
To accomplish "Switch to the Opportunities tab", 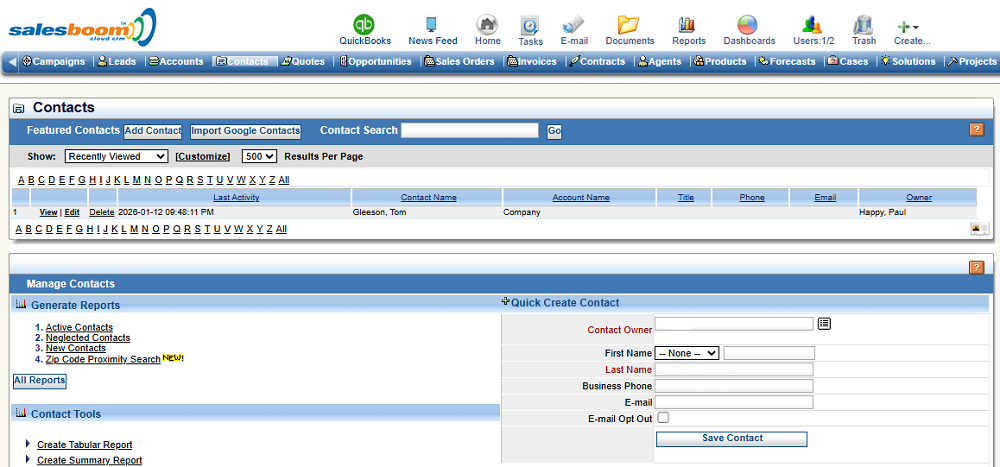I will (376, 62).
